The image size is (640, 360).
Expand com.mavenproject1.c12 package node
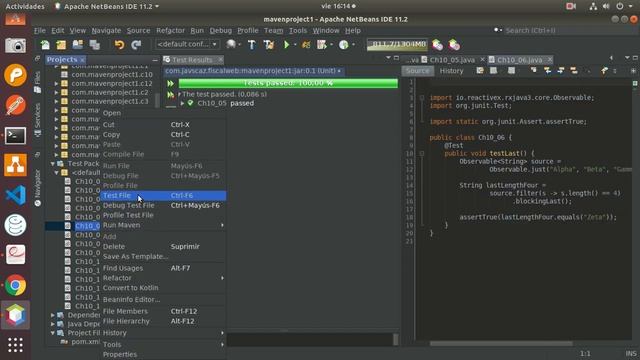point(56,84)
